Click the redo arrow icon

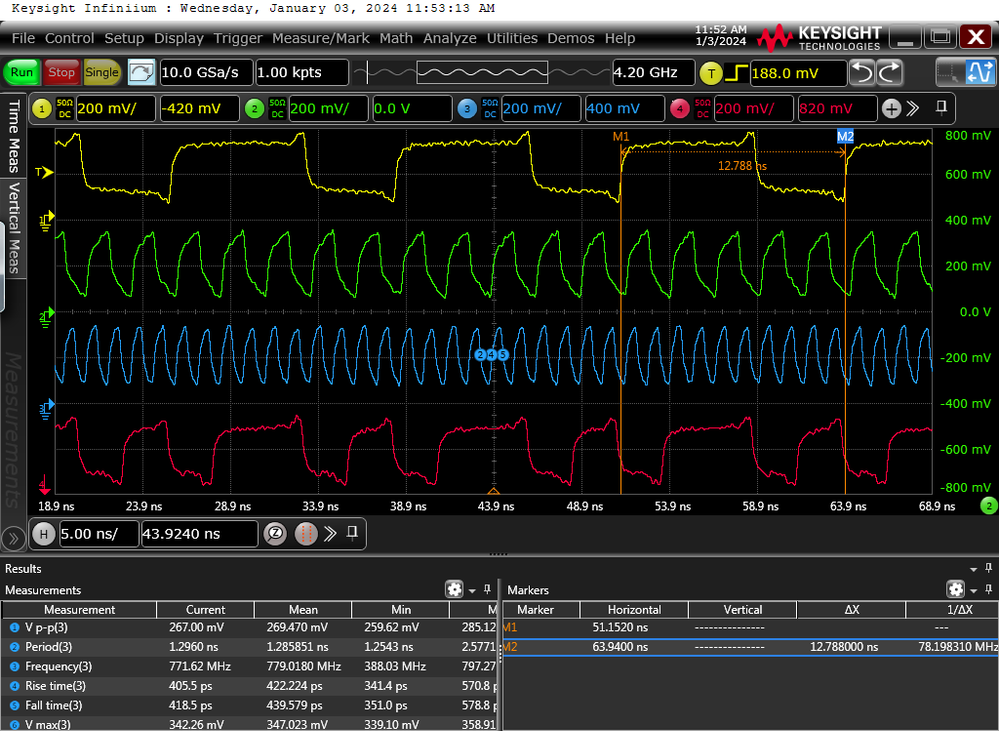click(889, 73)
